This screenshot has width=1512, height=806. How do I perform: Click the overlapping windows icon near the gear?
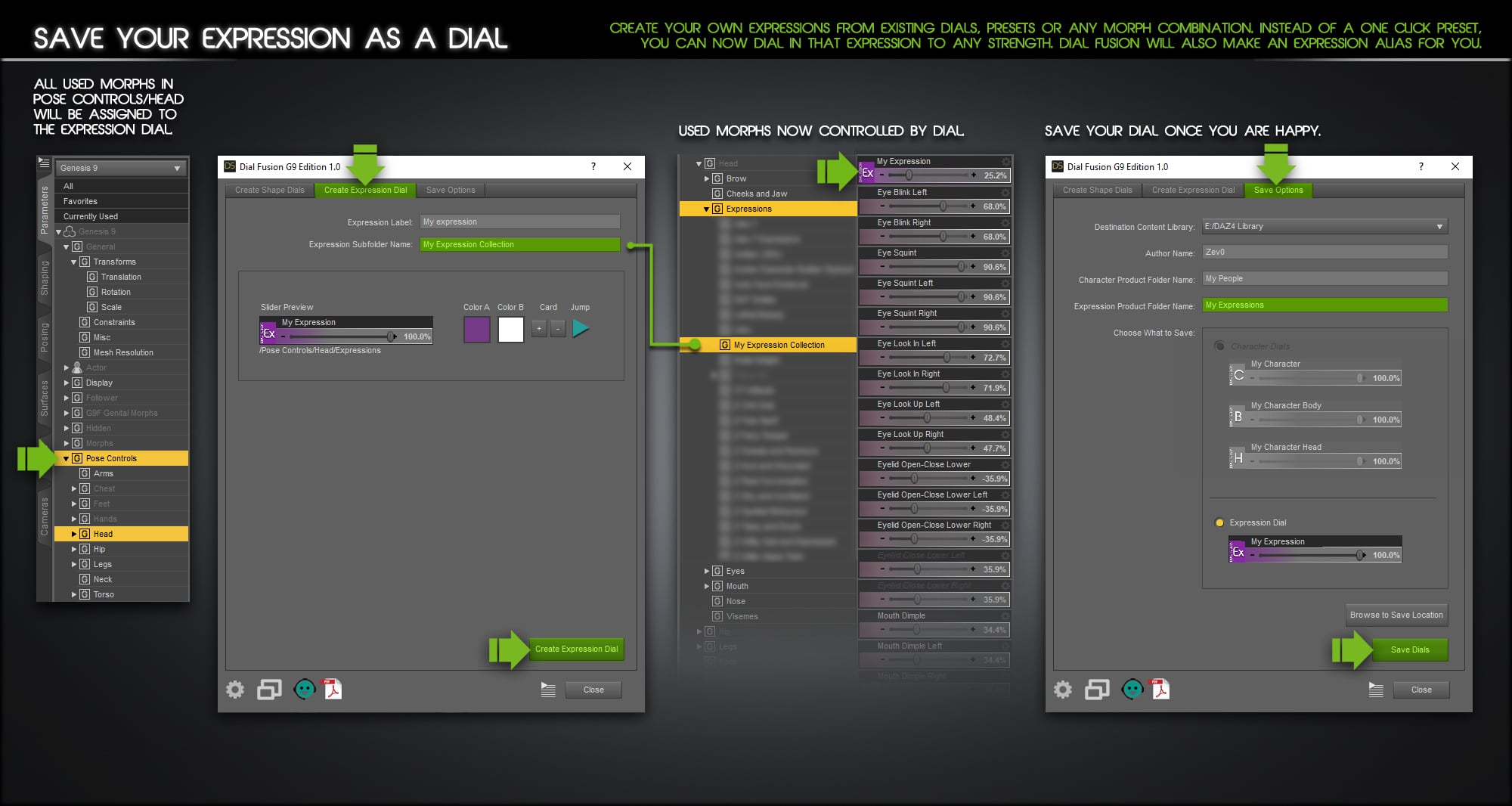point(268,689)
